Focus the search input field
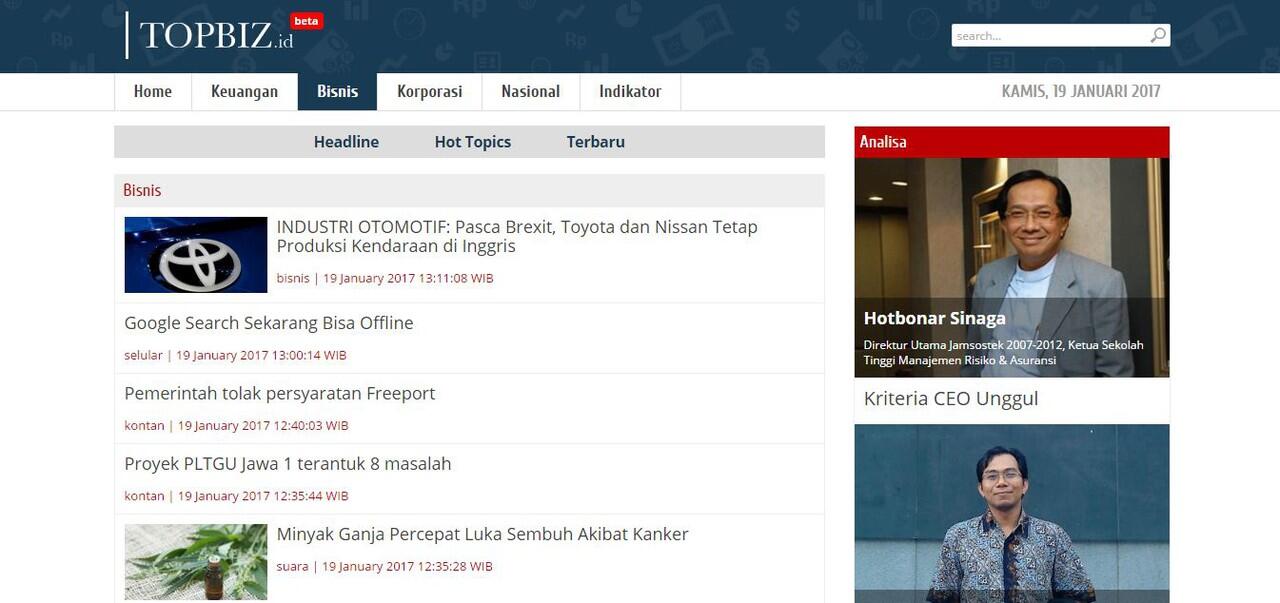 click(1050, 36)
